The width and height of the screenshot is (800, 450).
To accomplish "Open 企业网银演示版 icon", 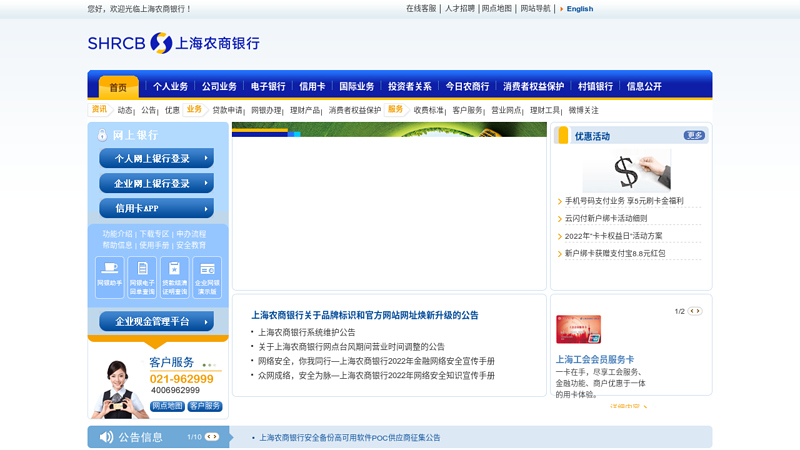I will pyautogui.click(x=207, y=277).
